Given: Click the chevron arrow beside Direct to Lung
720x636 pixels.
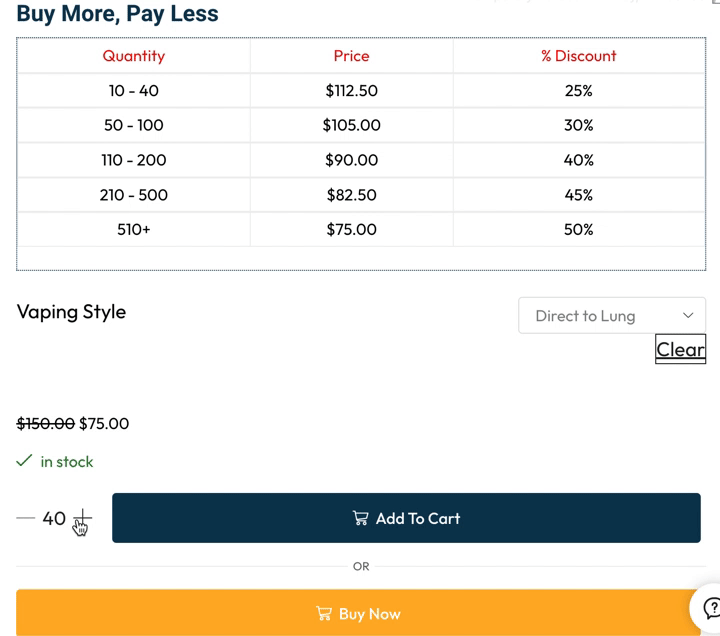Looking at the screenshot, I should pos(688,316).
